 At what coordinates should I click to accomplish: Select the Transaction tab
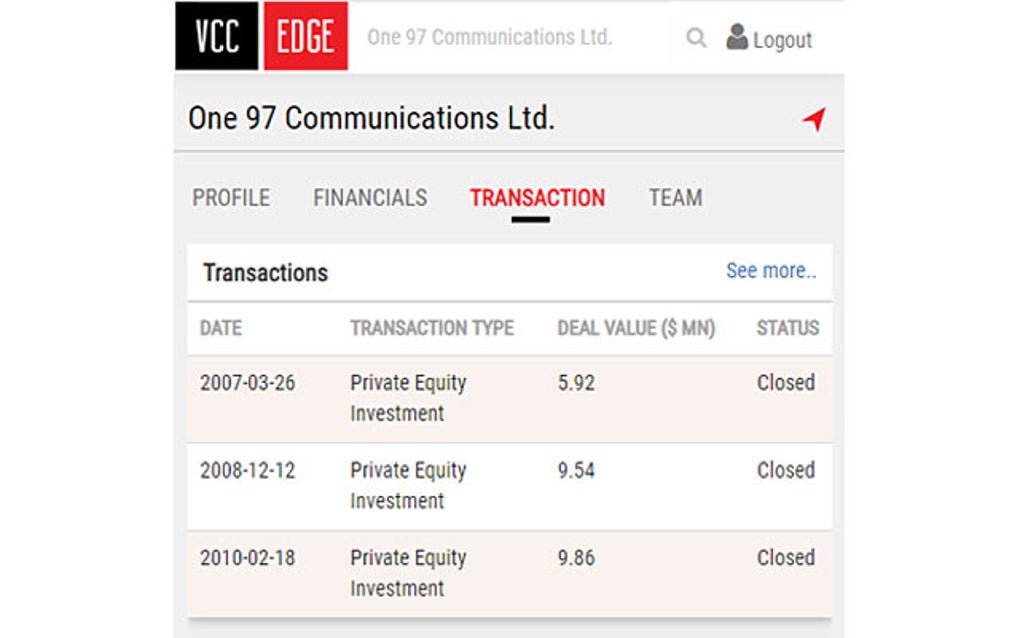pyautogui.click(x=537, y=198)
